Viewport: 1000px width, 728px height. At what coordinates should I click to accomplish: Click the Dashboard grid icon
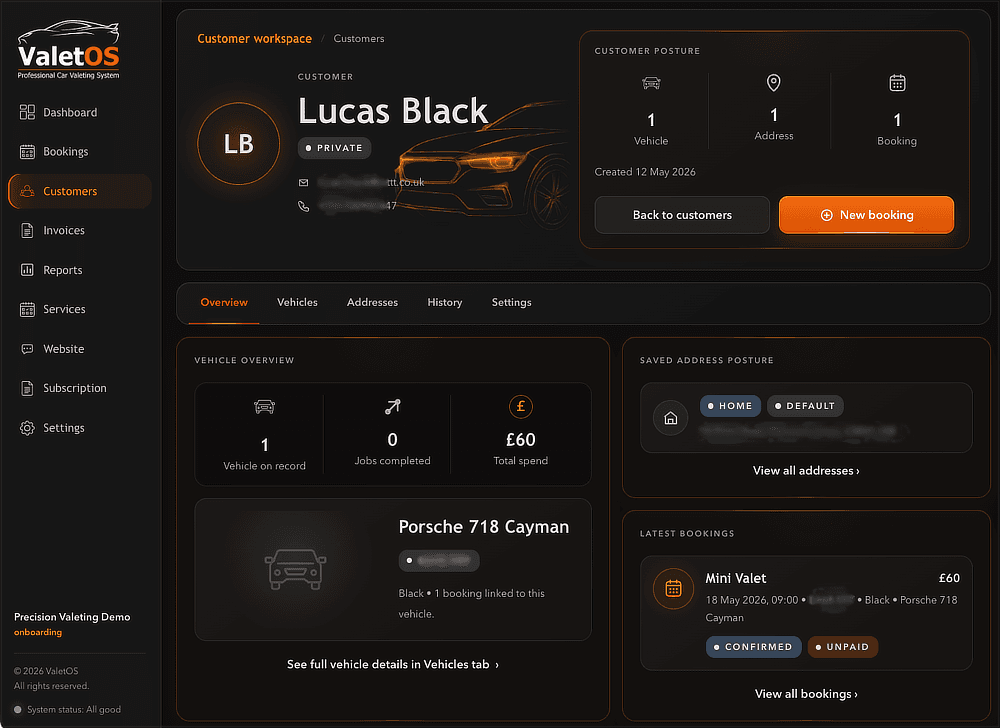(x=27, y=112)
